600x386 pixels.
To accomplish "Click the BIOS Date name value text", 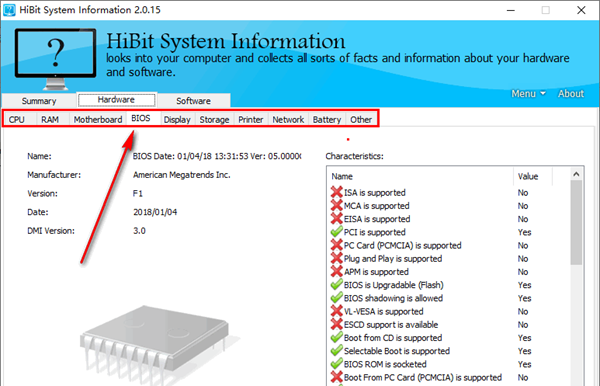I will (x=217, y=156).
